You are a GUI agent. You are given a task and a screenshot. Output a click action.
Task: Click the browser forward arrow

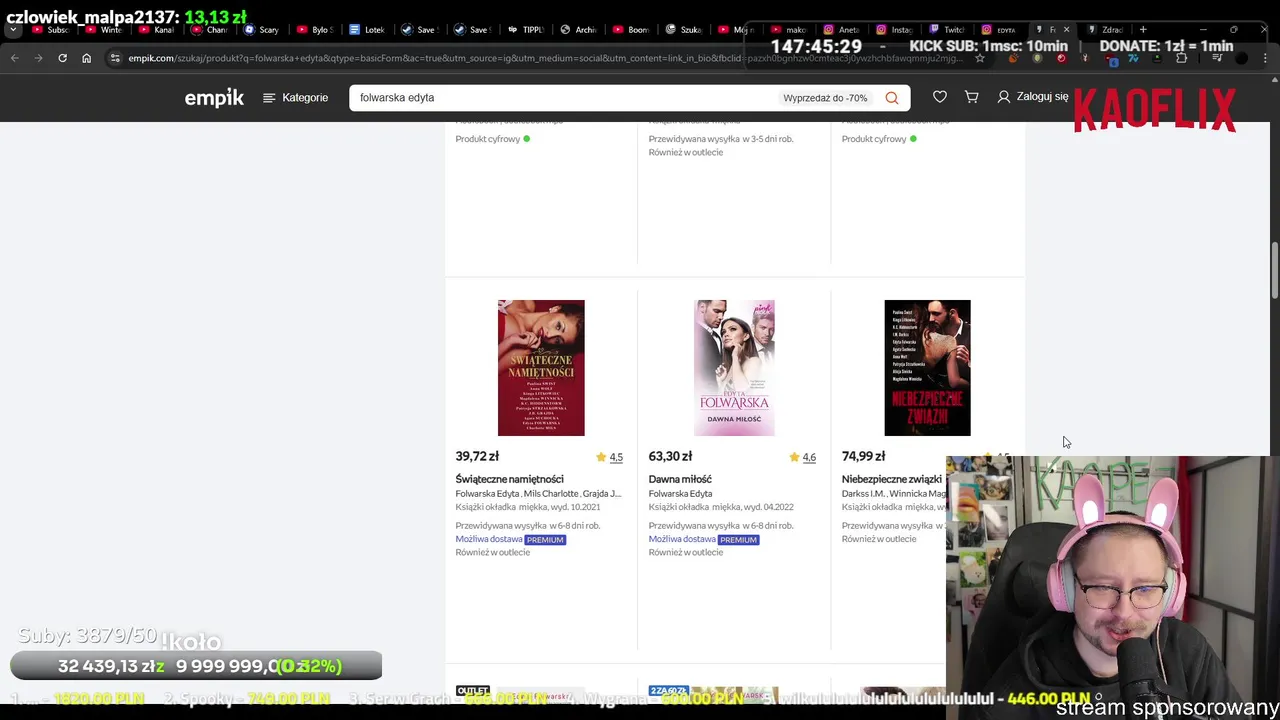[x=38, y=58]
